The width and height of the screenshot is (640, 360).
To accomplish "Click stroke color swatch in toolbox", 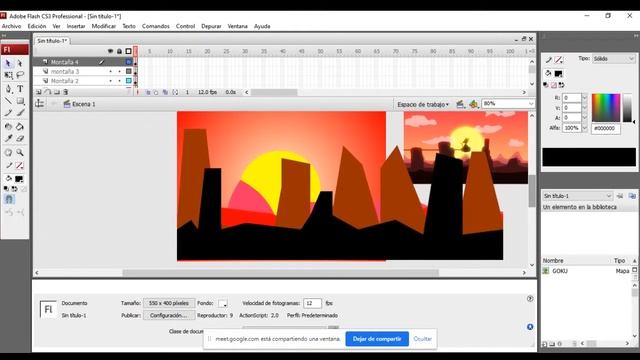I will pos(19,165).
